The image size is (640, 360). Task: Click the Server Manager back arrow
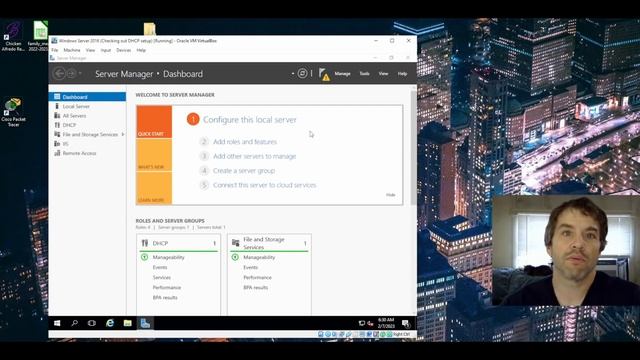pyautogui.click(x=59, y=73)
